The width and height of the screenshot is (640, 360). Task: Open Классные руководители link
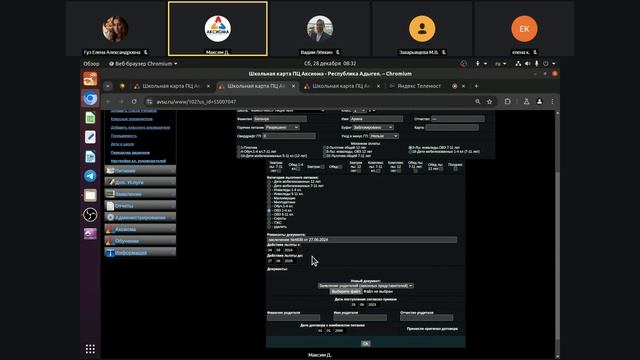click(x=131, y=119)
